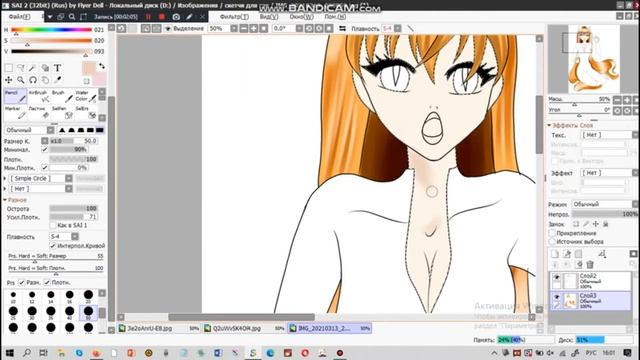Open the brush texture Нет dropdown
Image resolution: width=640 pixels, height=360 pixels.
click(41, 189)
